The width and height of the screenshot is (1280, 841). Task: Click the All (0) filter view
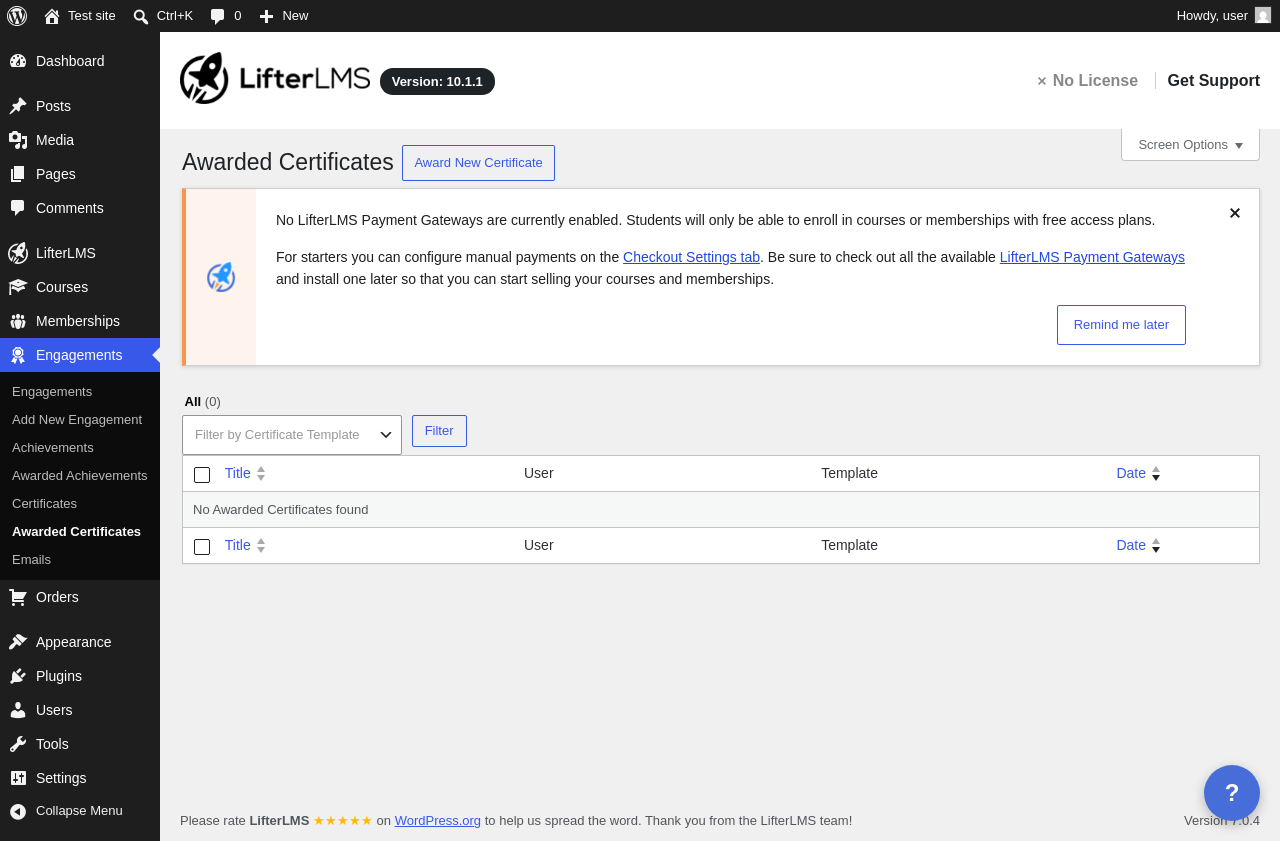202,402
